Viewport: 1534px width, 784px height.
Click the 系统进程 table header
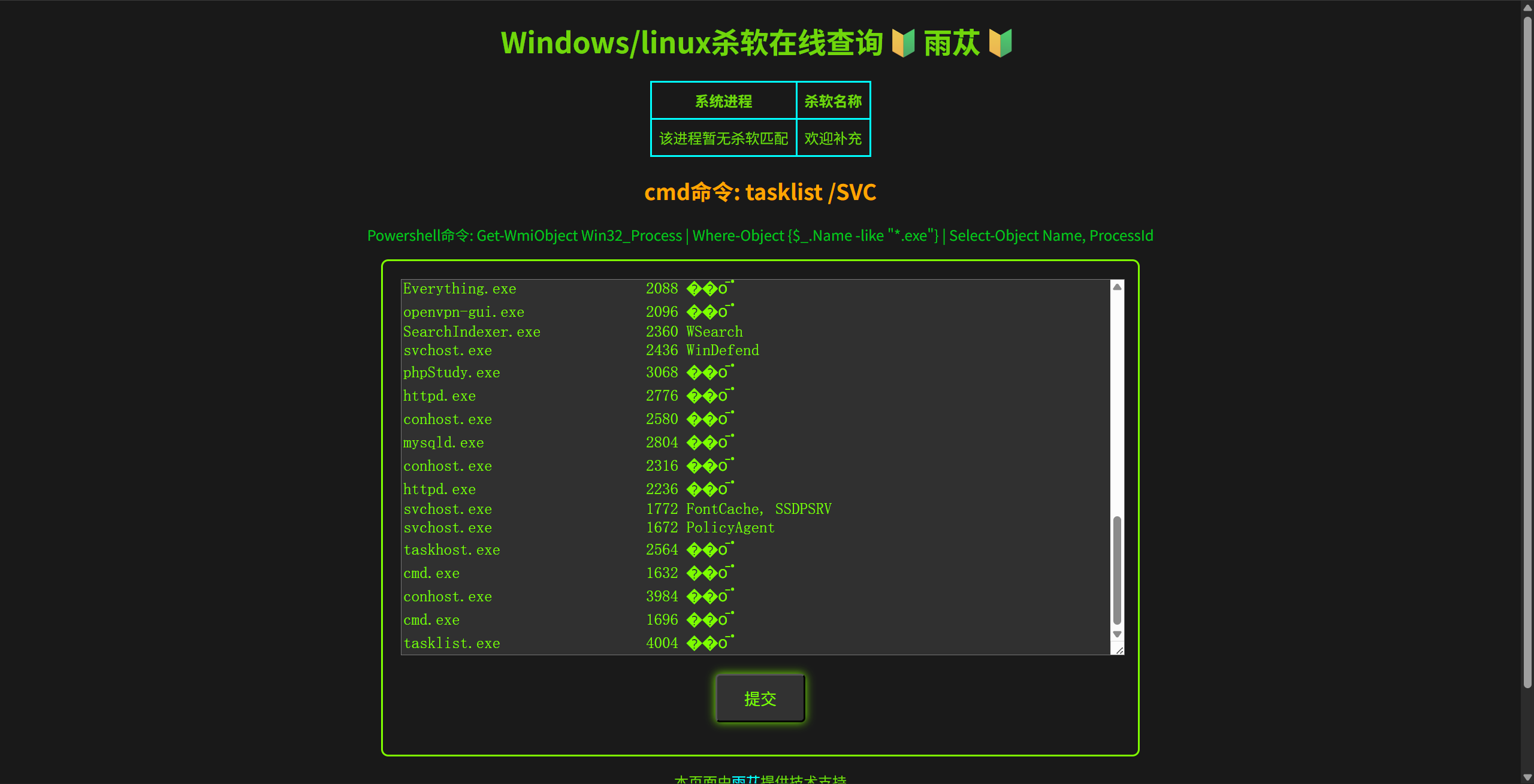(723, 101)
